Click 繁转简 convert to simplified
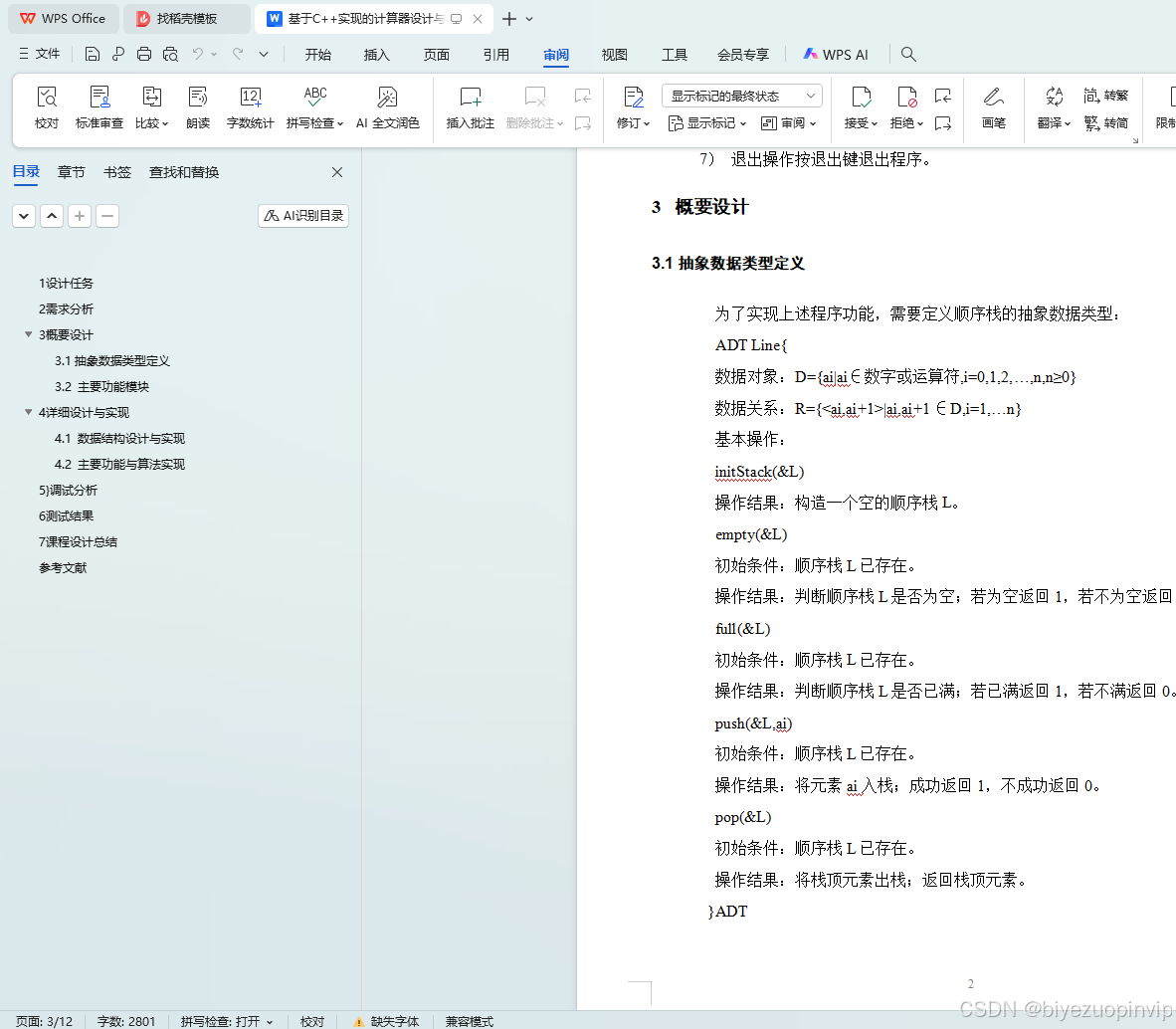Screen dimensions: 1176x1029 coord(1106,123)
